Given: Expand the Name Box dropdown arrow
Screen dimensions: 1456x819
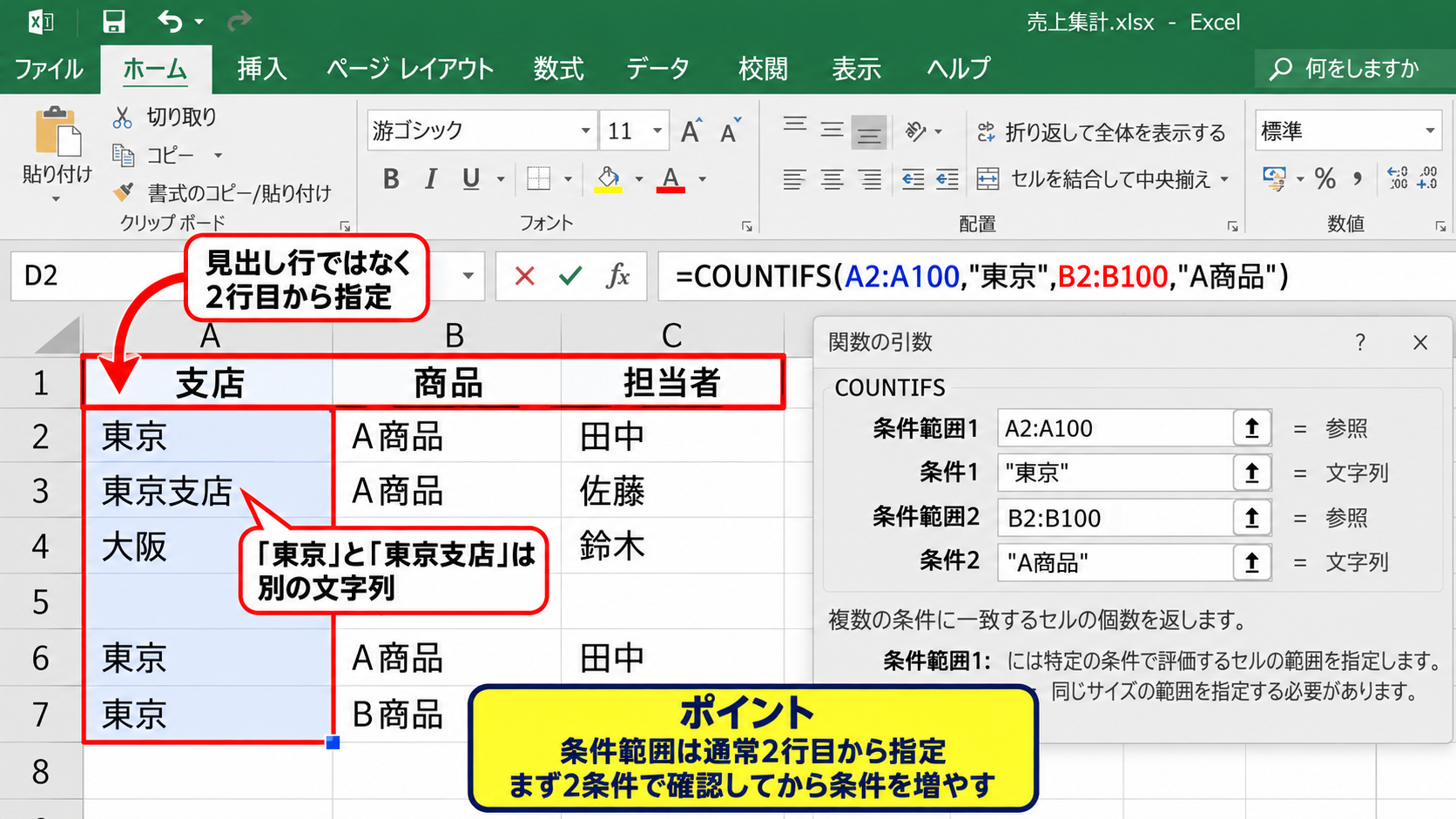Looking at the screenshot, I should coord(468,276).
